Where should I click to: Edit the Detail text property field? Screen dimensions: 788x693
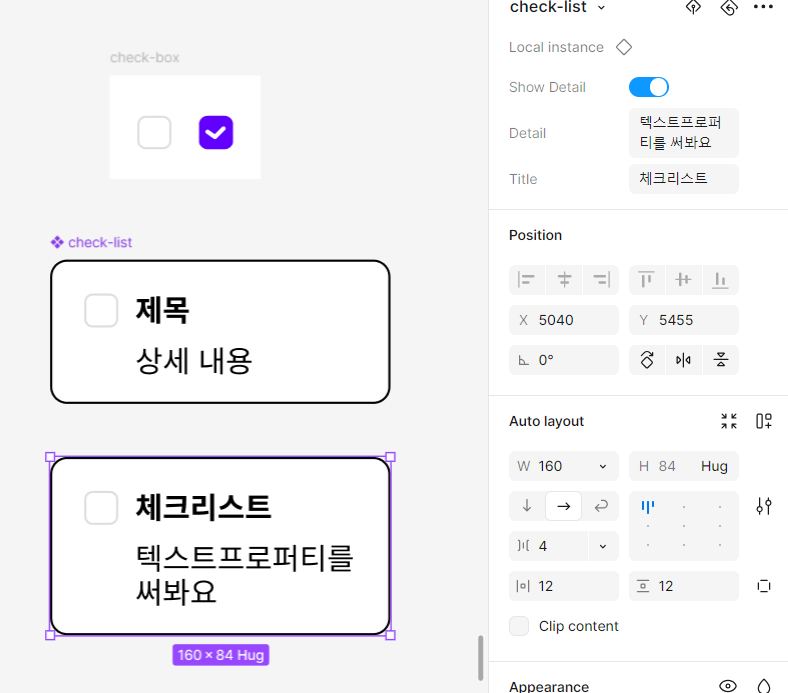(x=683, y=133)
